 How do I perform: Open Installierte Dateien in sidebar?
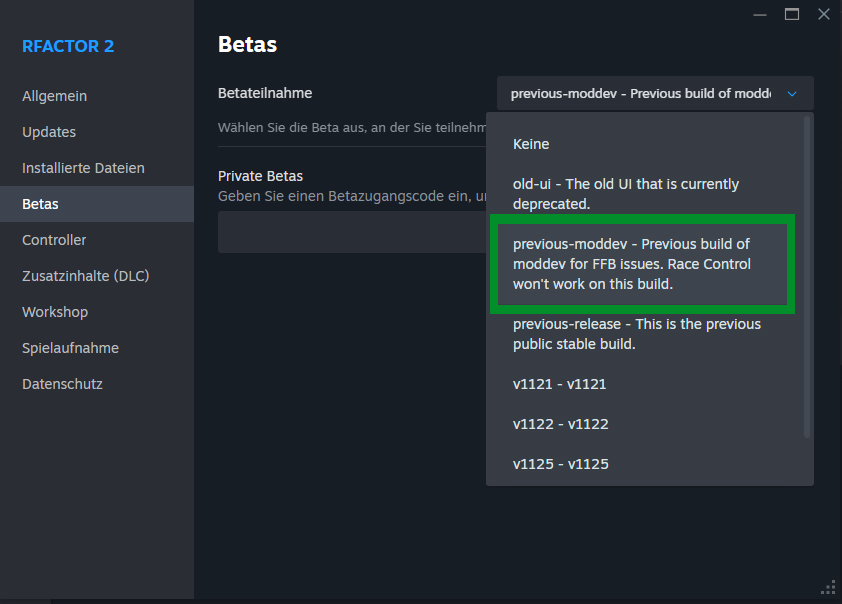tap(83, 168)
